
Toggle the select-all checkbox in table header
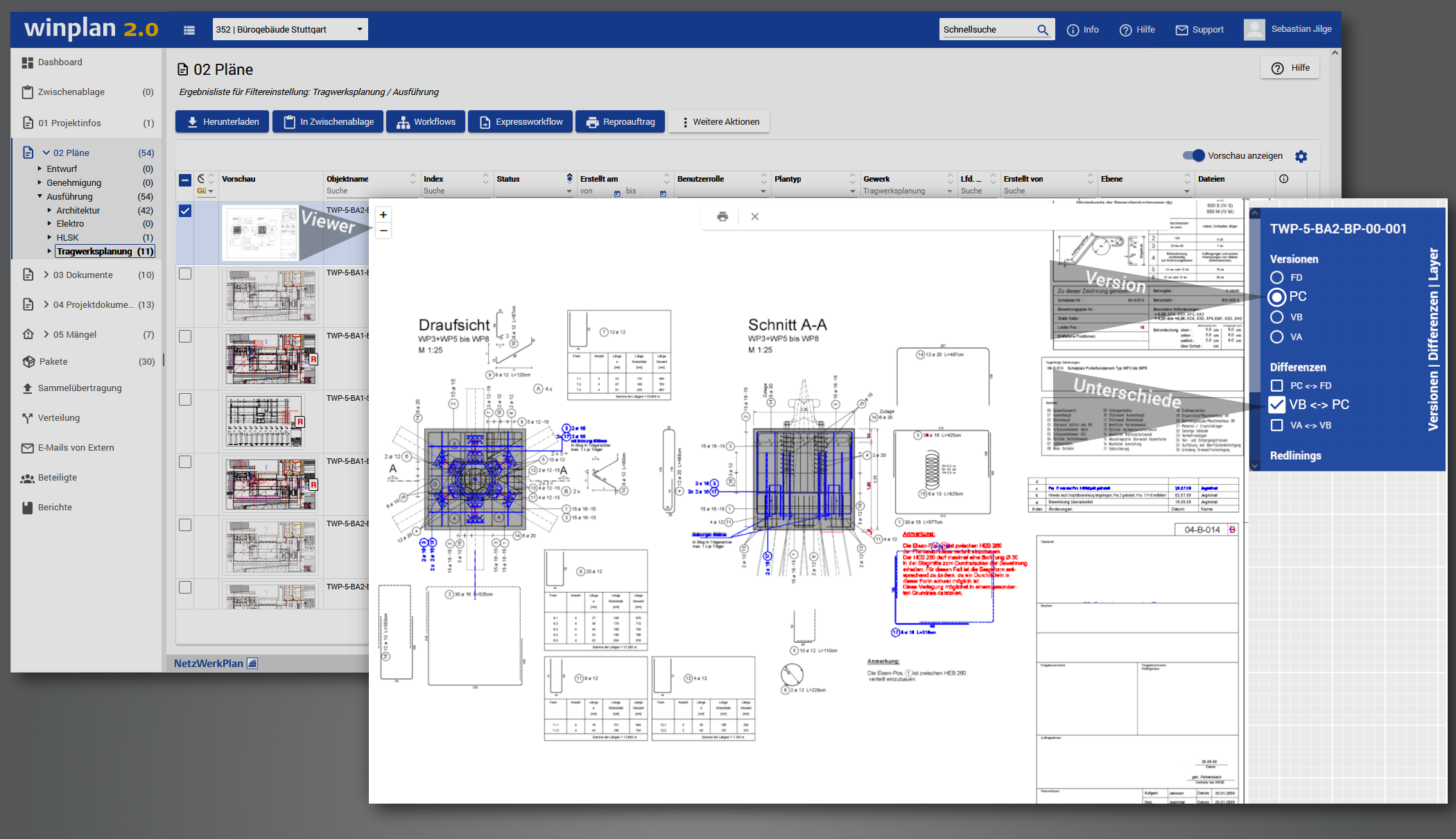coord(185,180)
